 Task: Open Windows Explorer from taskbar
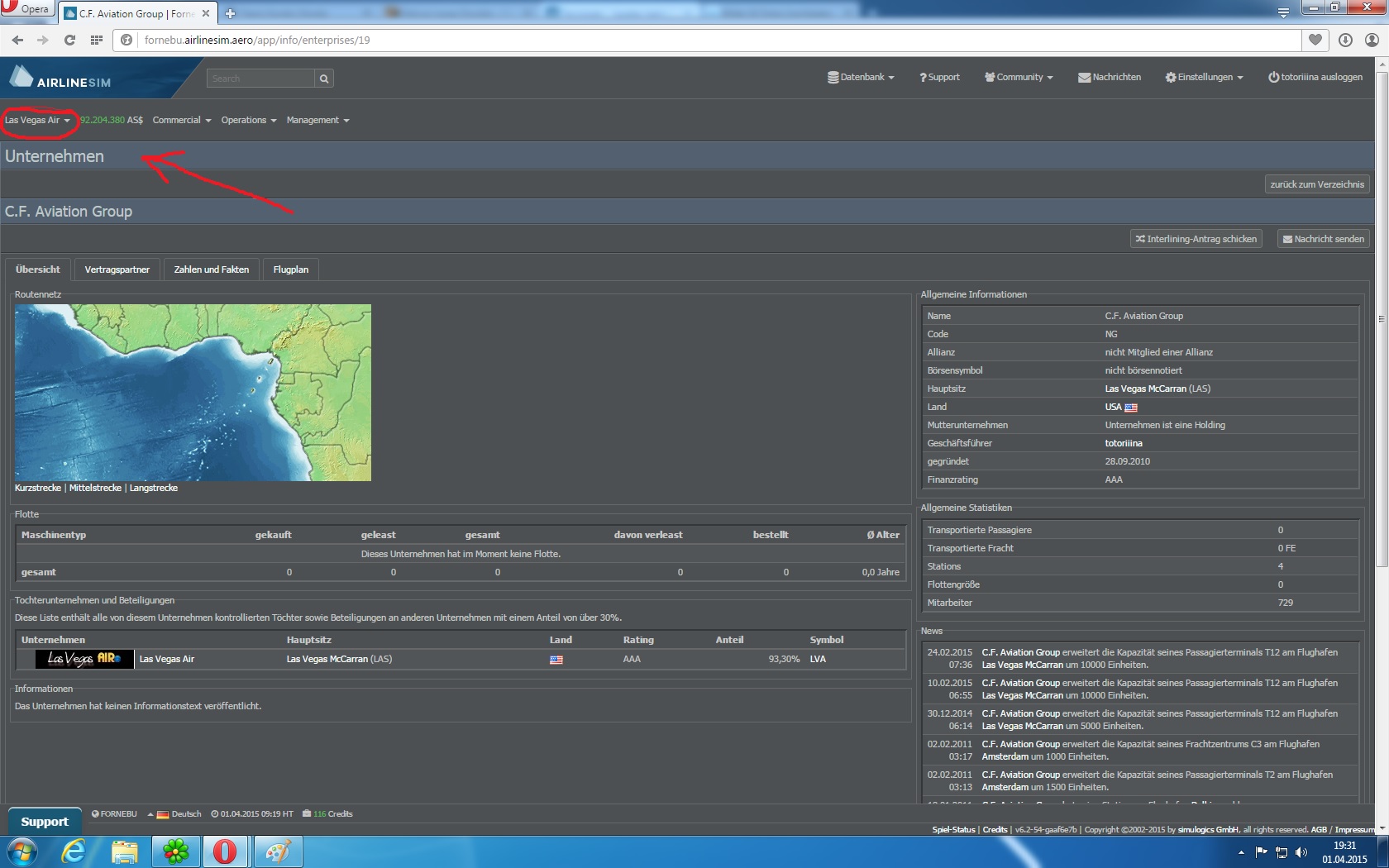pos(125,851)
